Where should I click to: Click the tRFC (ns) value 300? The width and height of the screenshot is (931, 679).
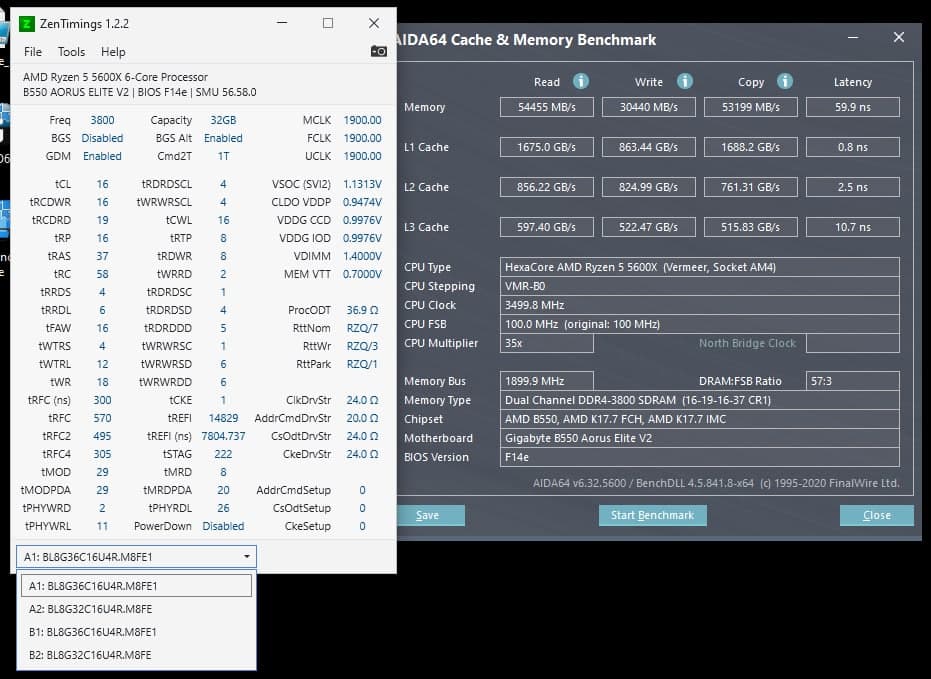pos(102,400)
